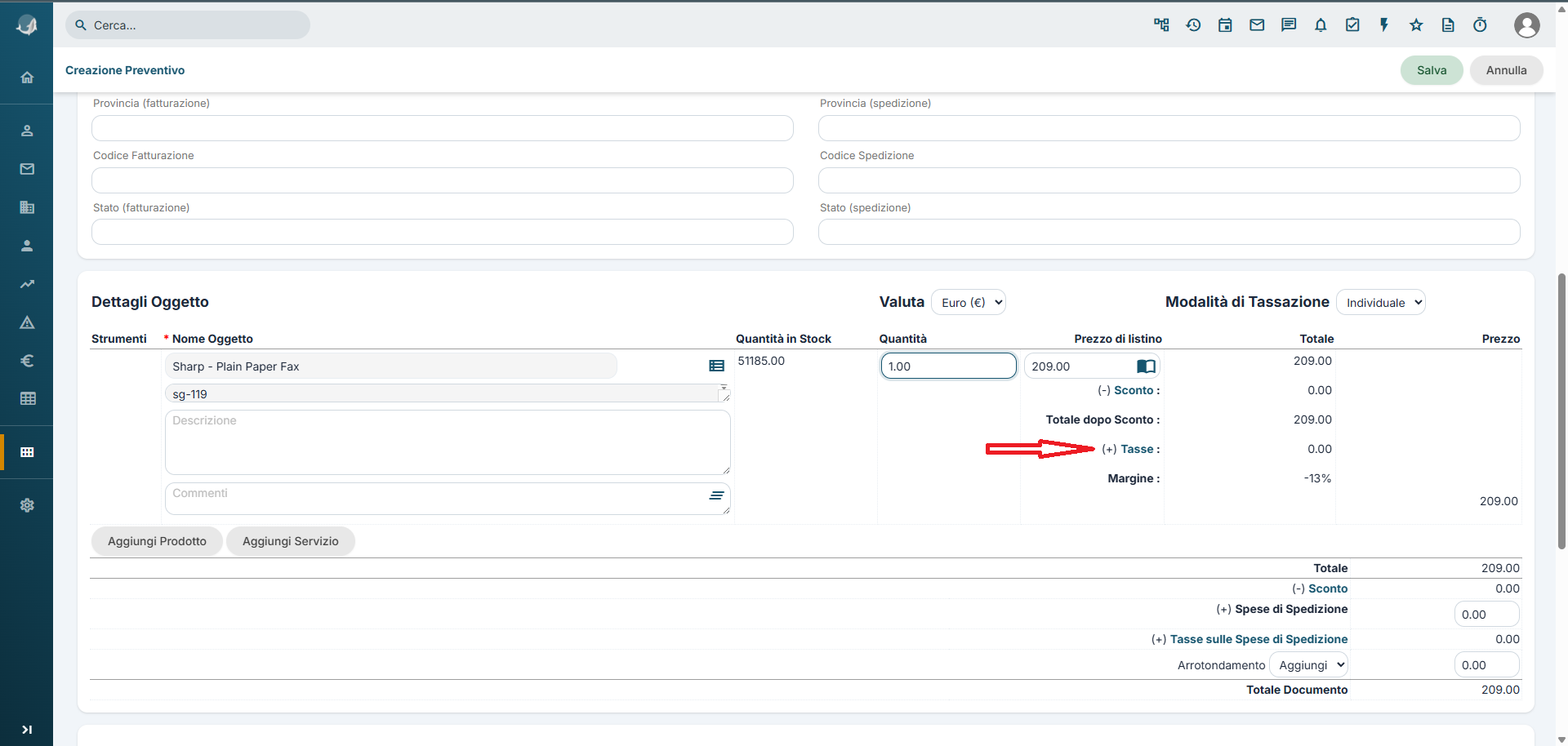The width and height of the screenshot is (1568, 746).
Task: Open the stopwatch timer icon
Action: click(x=1480, y=25)
